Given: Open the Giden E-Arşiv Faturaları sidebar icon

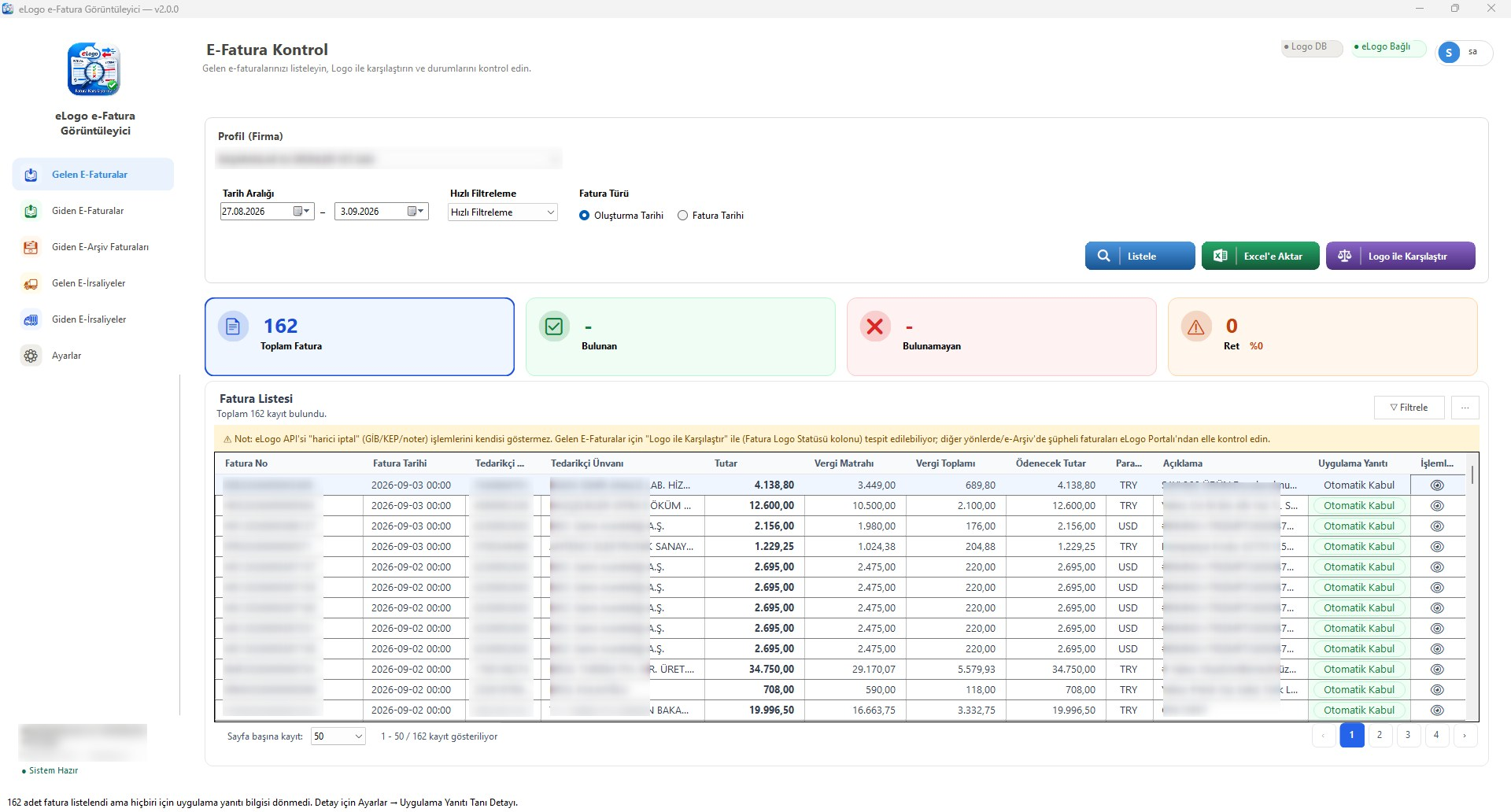Looking at the screenshot, I should click(x=31, y=247).
